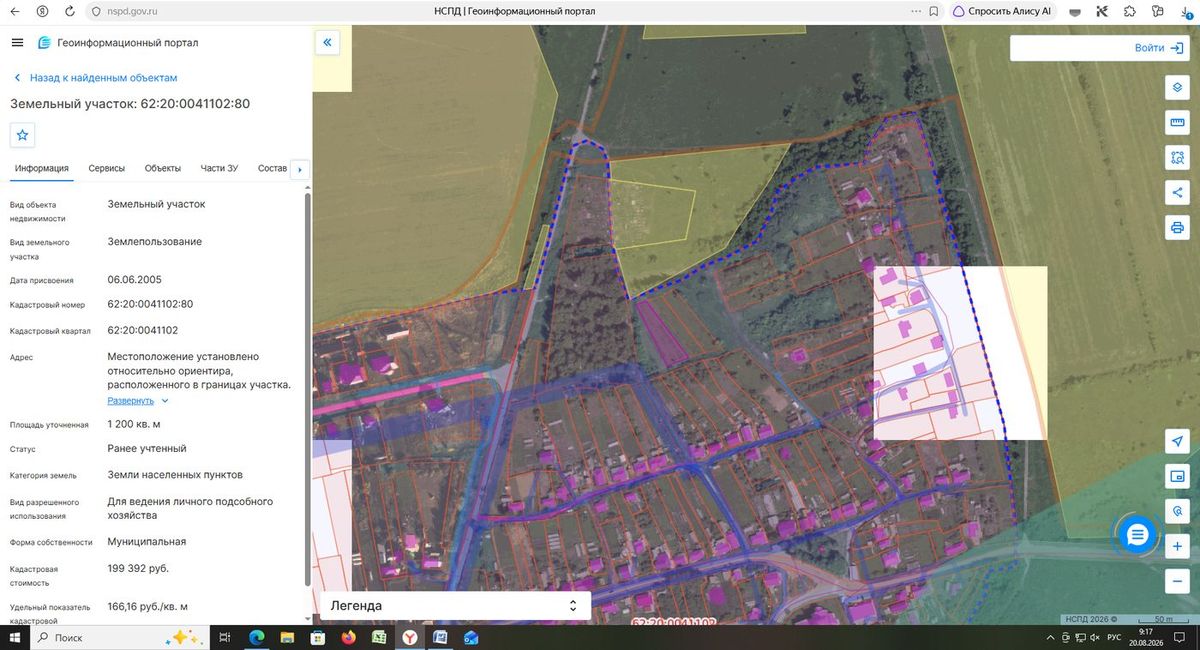This screenshot has height=650, width=1200.
Task: Click the Землепользование parcel type value
Action: pos(154,241)
